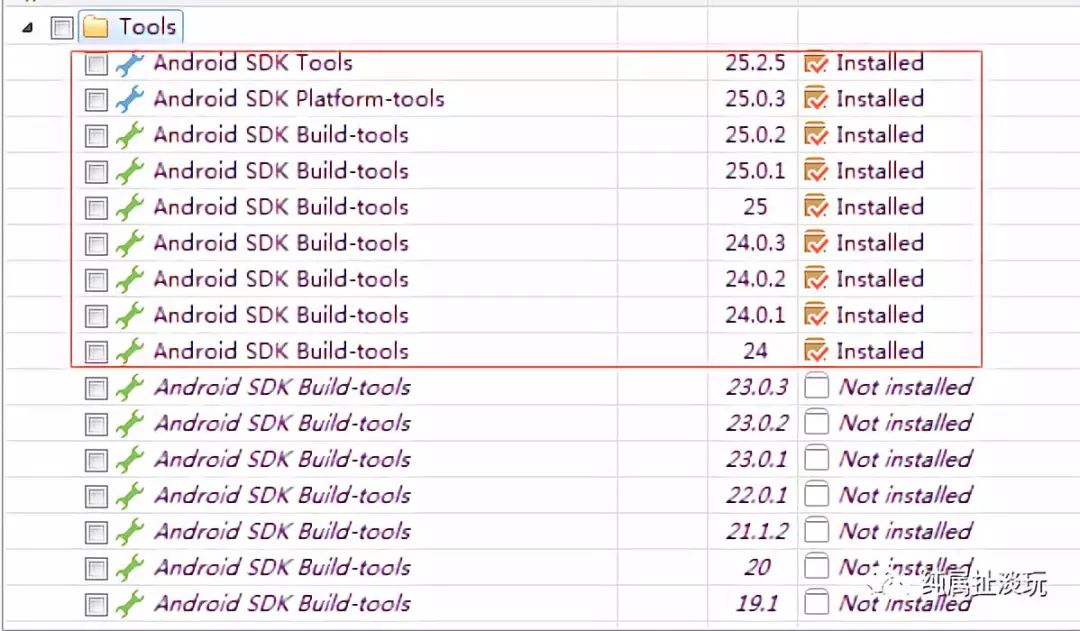The height and width of the screenshot is (631, 1080).
Task: Click green wrench icon of Build-tools 24.0.2
Action: point(129,280)
